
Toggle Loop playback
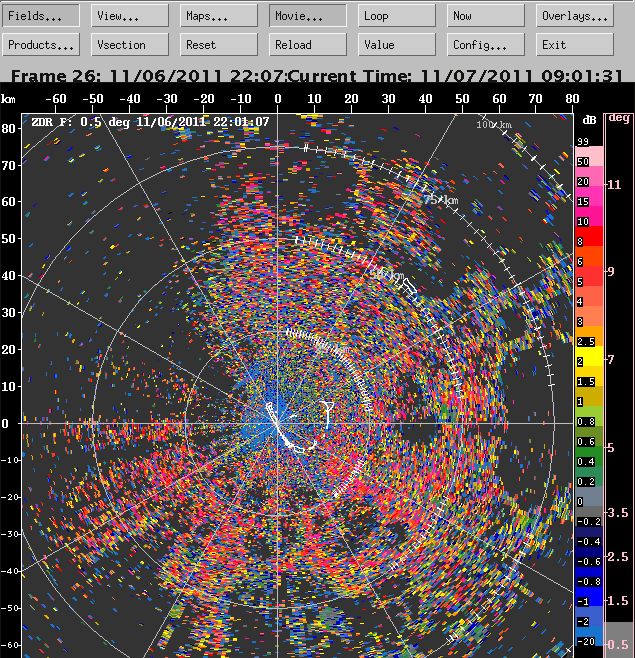pos(397,16)
